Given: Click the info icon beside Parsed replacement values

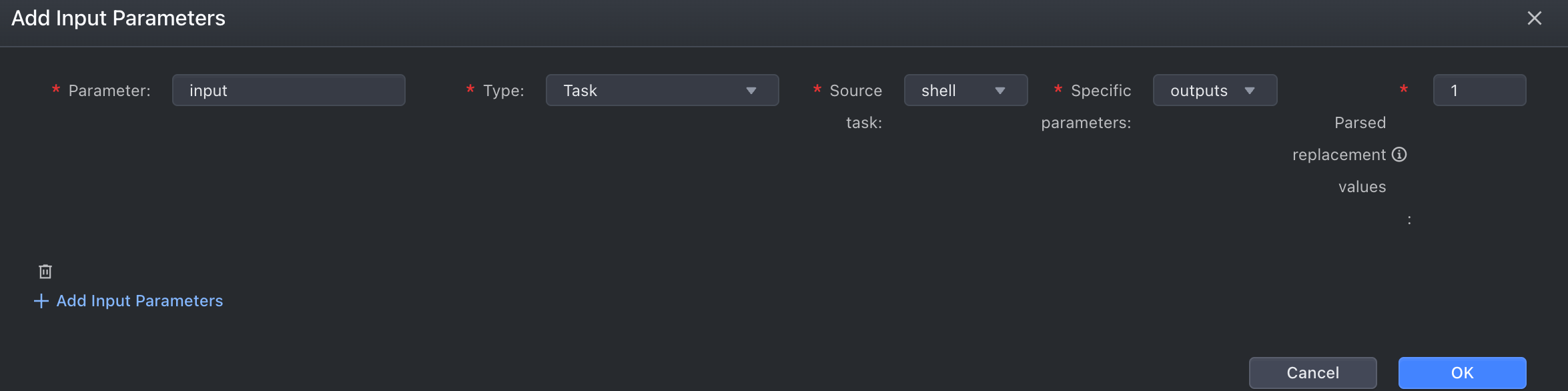Looking at the screenshot, I should coord(1399,155).
